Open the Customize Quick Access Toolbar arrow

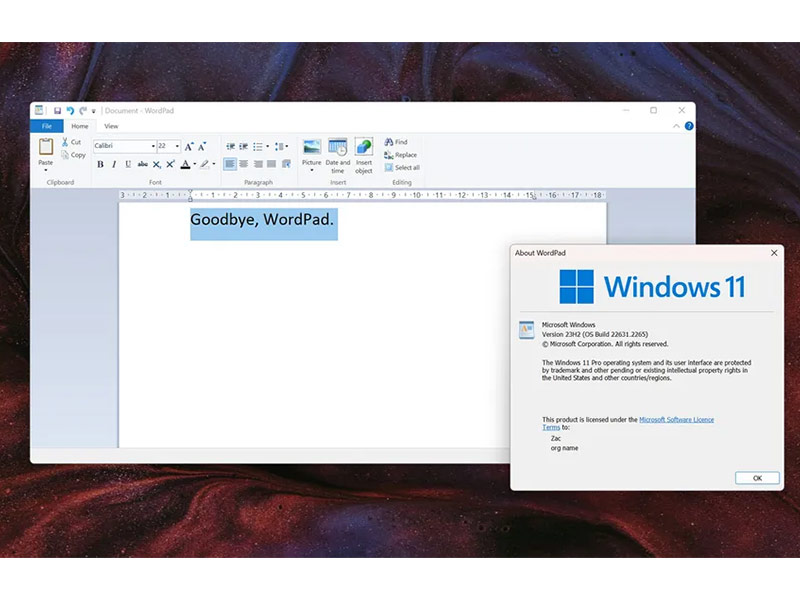click(x=94, y=111)
